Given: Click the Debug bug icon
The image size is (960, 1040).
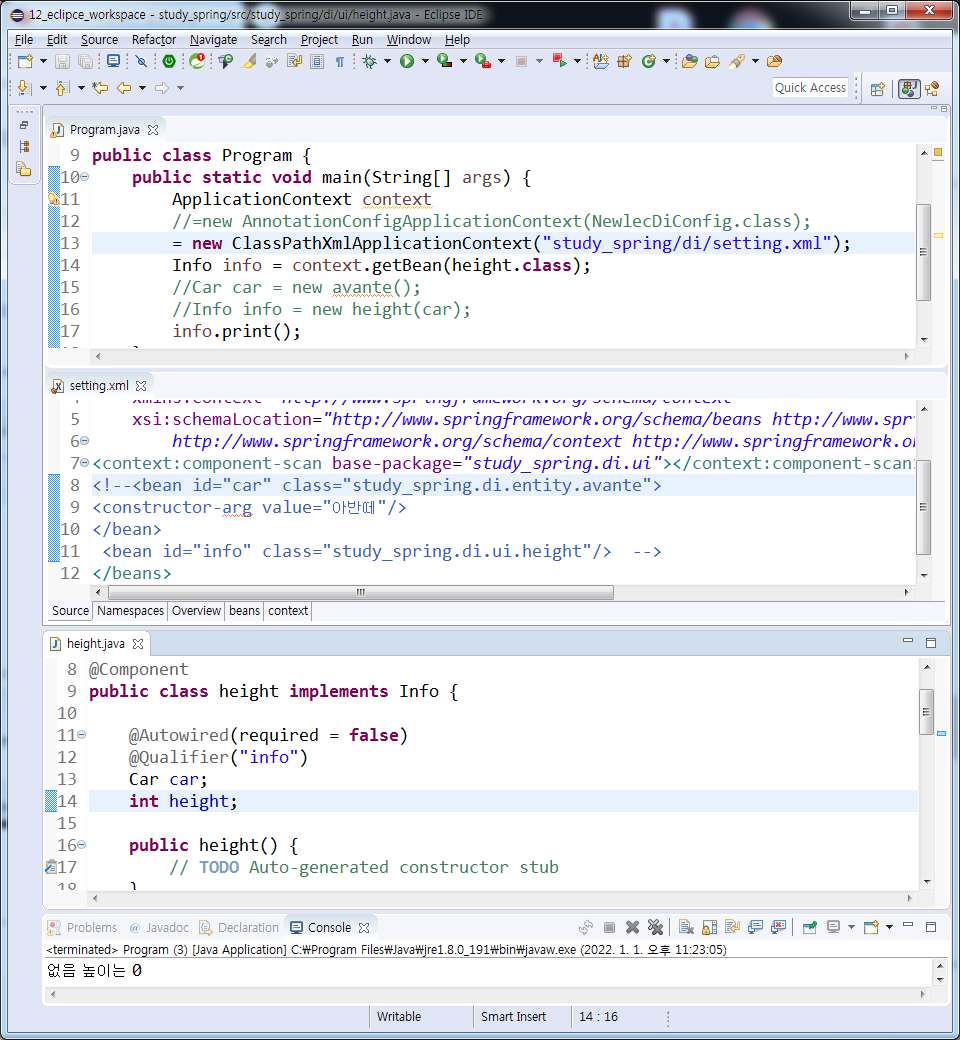Looking at the screenshot, I should pyautogui.click(x=370, y=62).
